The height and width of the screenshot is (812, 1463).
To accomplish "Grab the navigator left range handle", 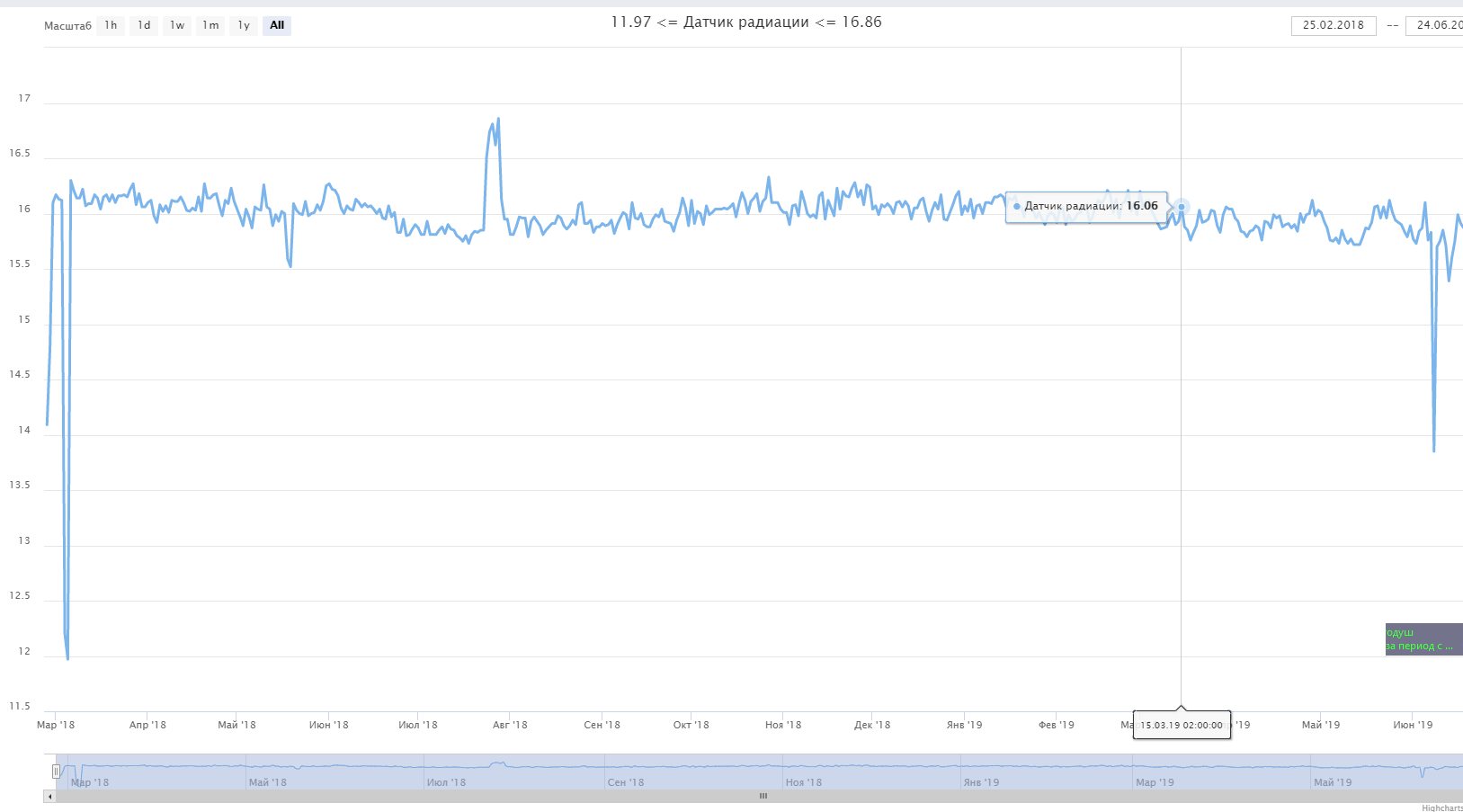I will tap(56, 772).
